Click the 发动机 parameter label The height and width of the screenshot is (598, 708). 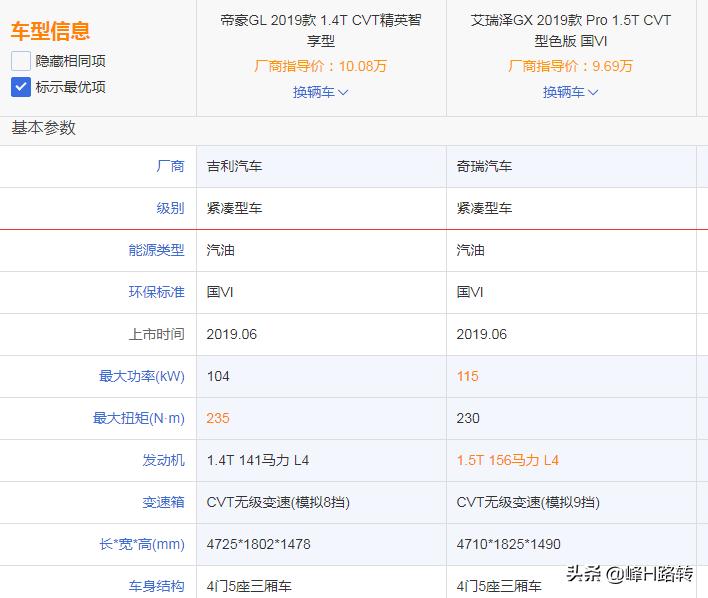coord(163,460)
